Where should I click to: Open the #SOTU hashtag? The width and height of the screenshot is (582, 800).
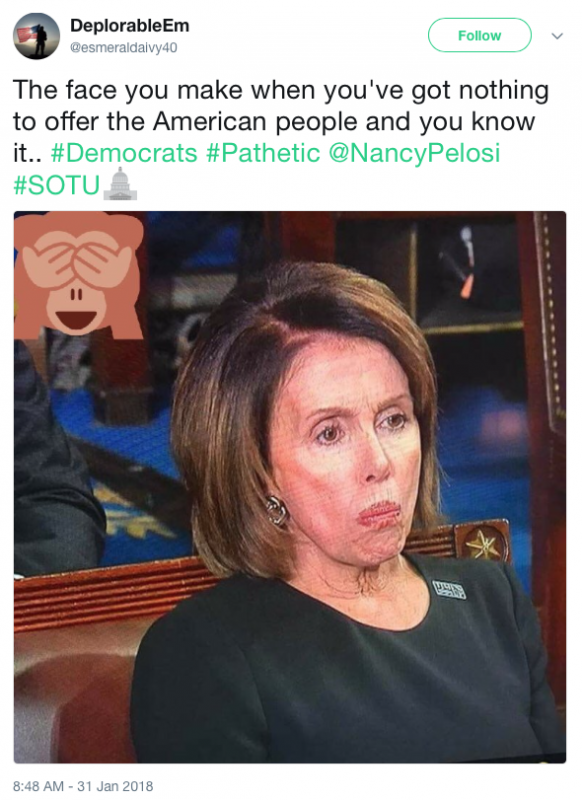[57, 185]
